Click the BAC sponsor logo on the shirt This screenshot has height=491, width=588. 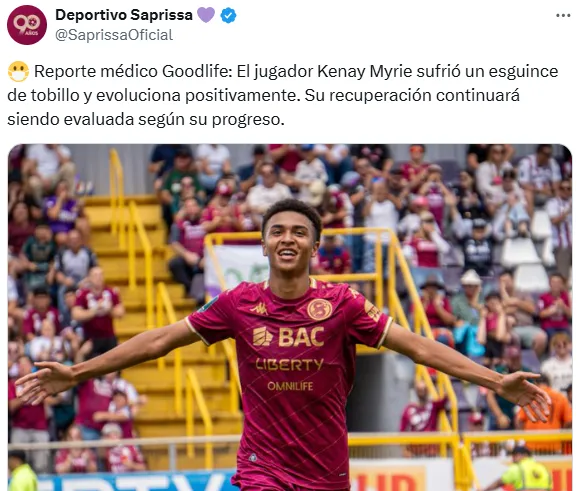(288, 336)
